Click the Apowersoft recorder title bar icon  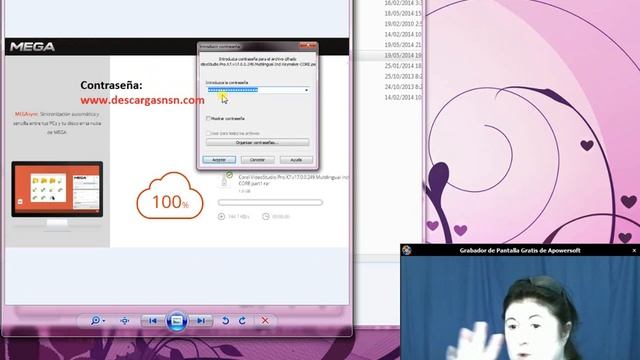pyautogui.click(x=407, y=251)
